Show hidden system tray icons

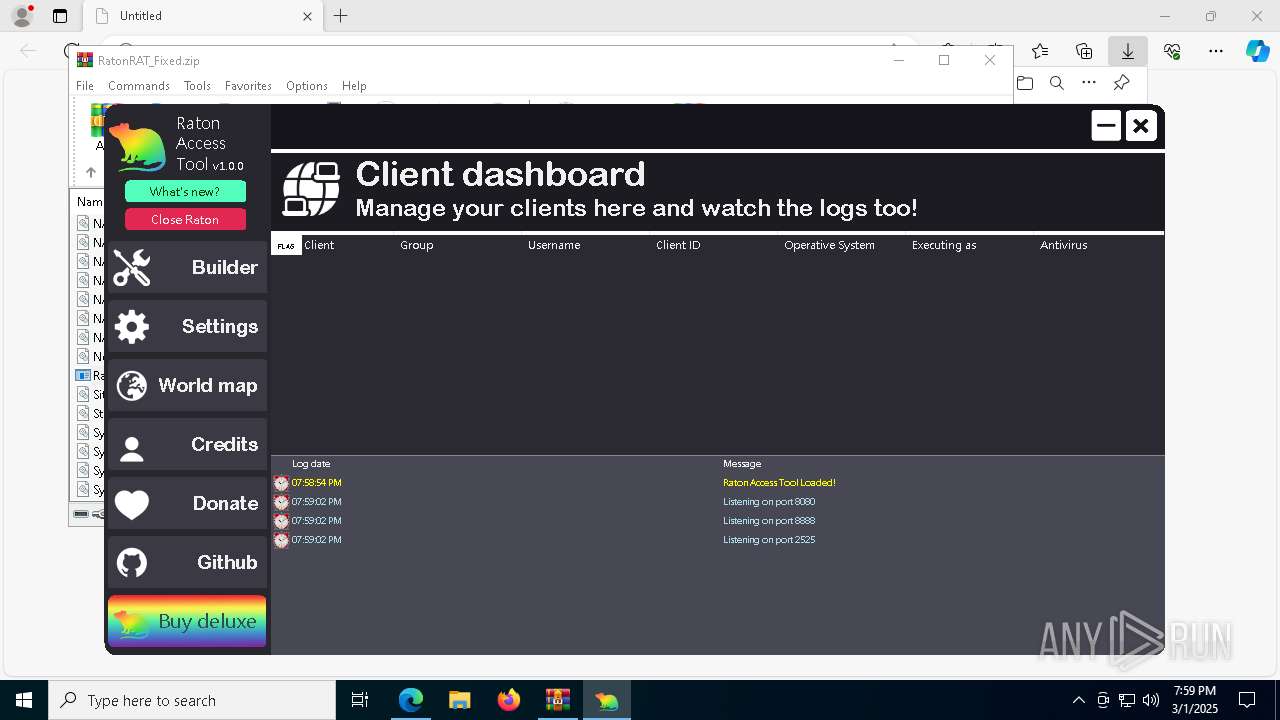click(1078, 700)
